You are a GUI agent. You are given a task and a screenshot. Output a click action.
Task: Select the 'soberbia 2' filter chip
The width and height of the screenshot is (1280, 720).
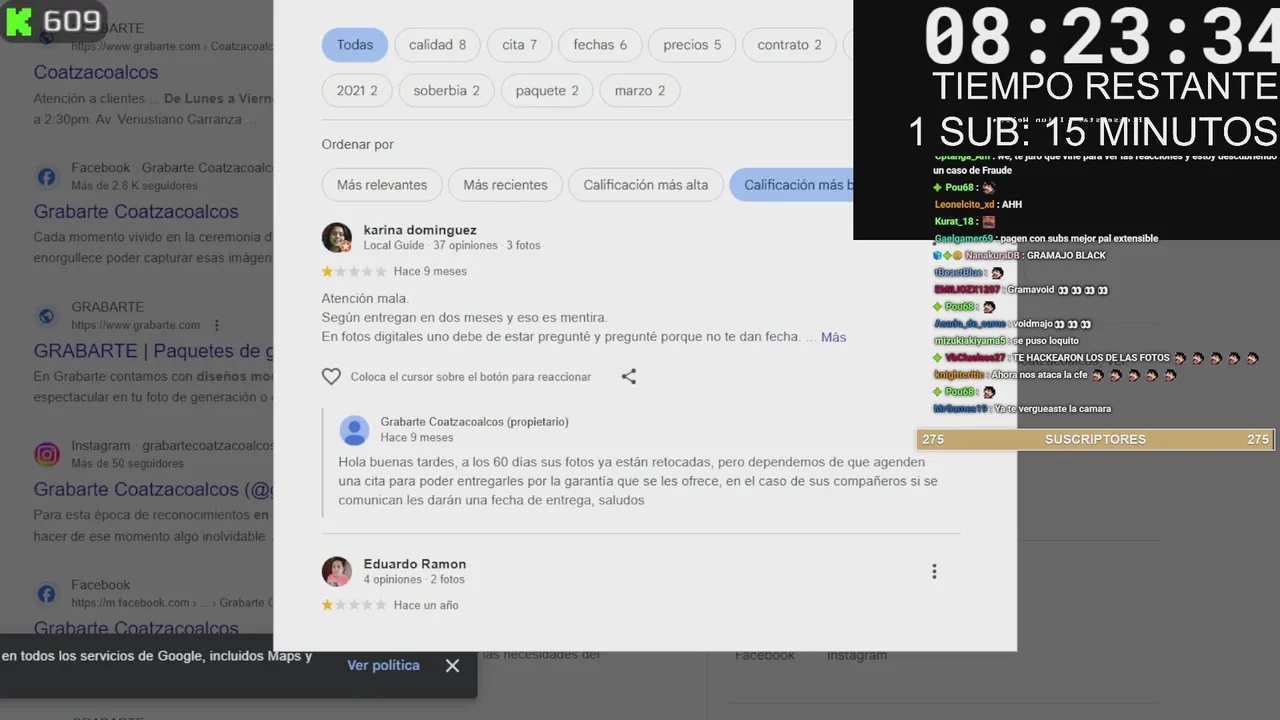tap(447, 91)
